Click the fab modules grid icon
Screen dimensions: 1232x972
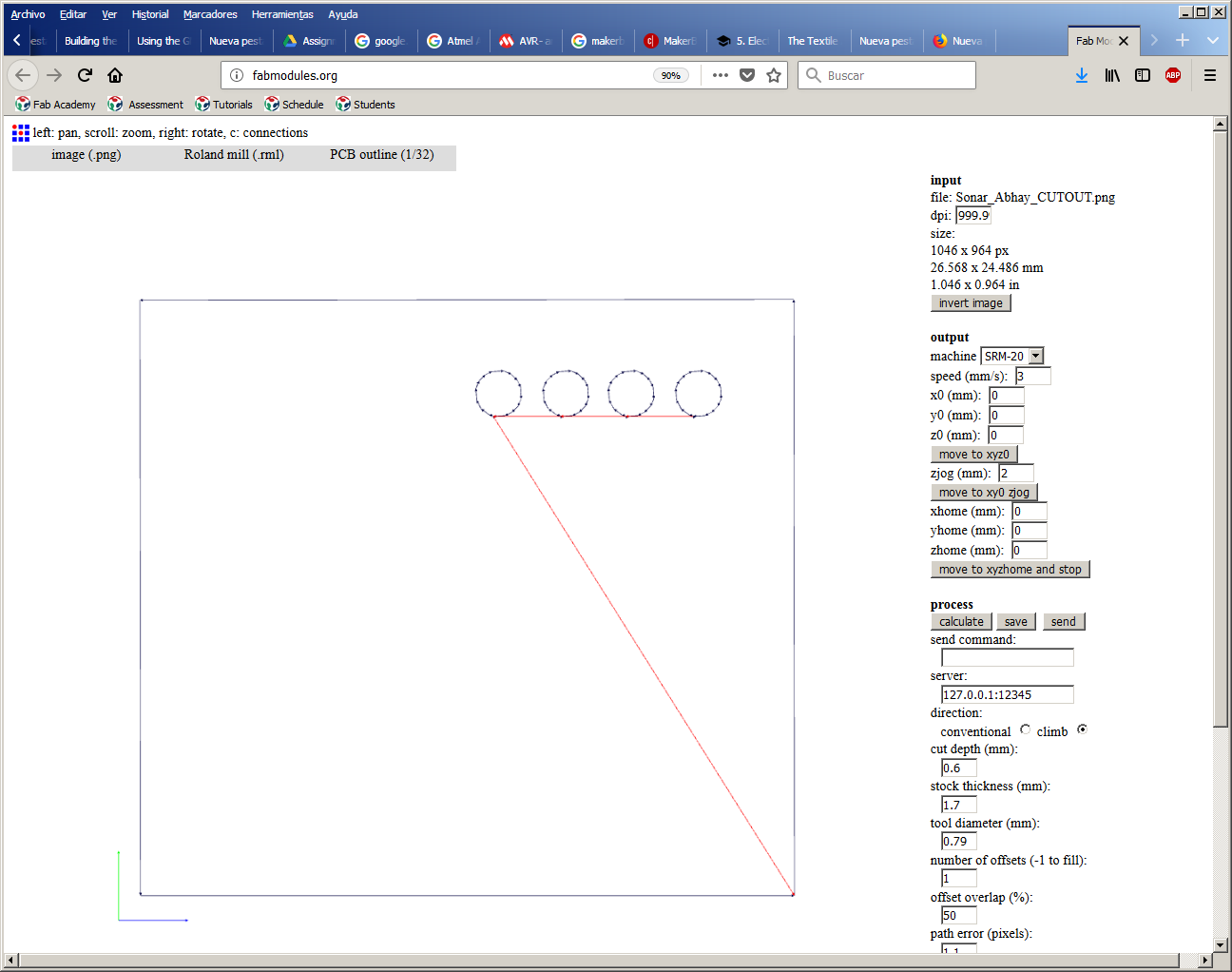(x=21, y=133)
